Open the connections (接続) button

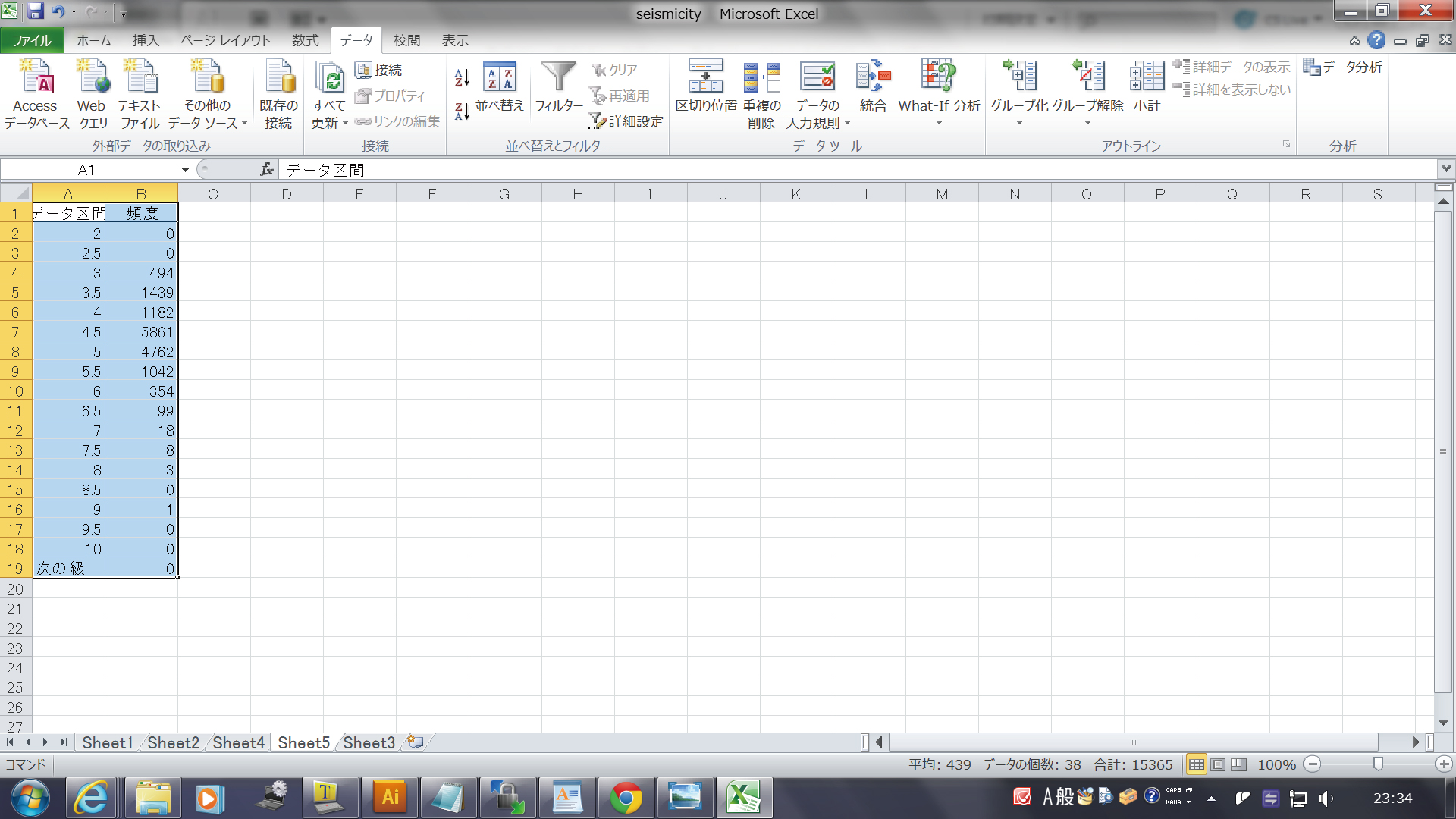pyautogui.click(x=379, y=70)
